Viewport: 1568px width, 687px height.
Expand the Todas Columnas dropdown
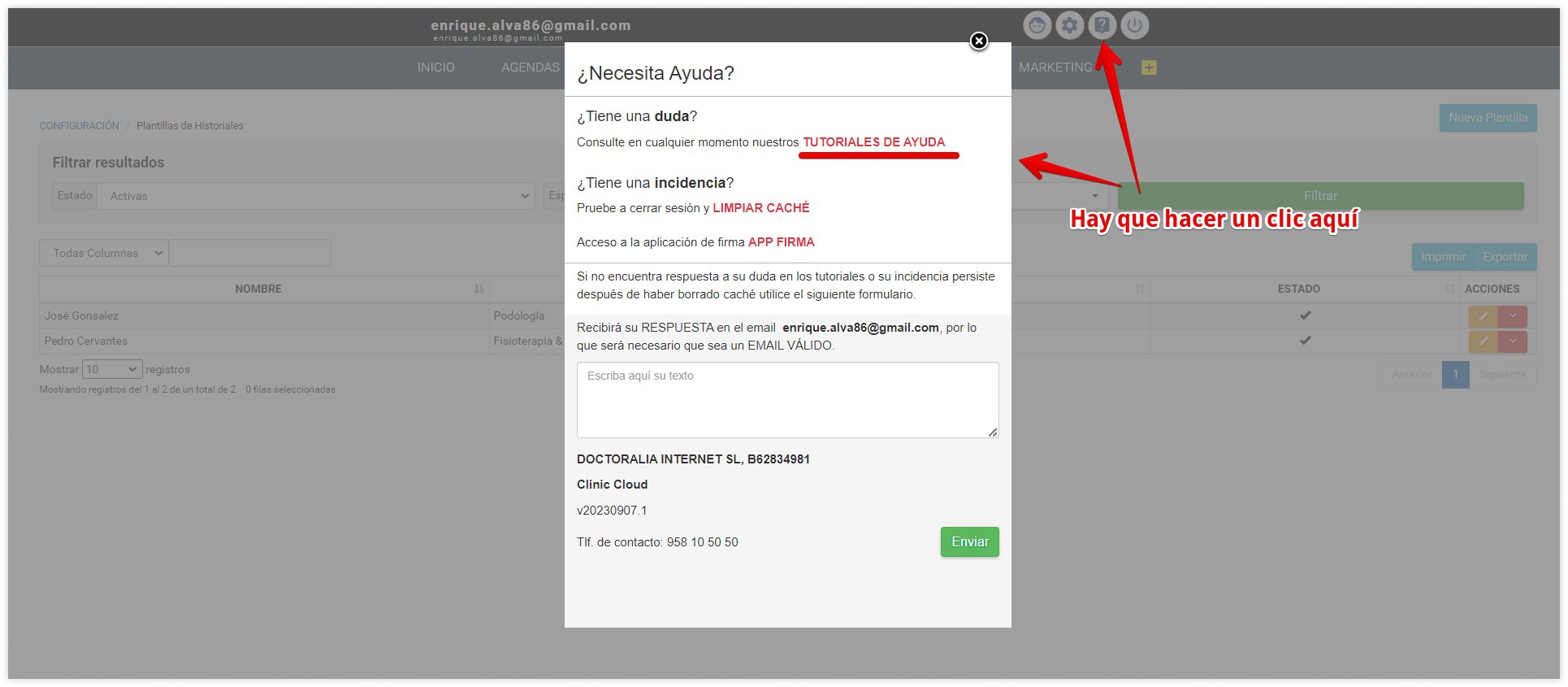(x=104, y=253)
